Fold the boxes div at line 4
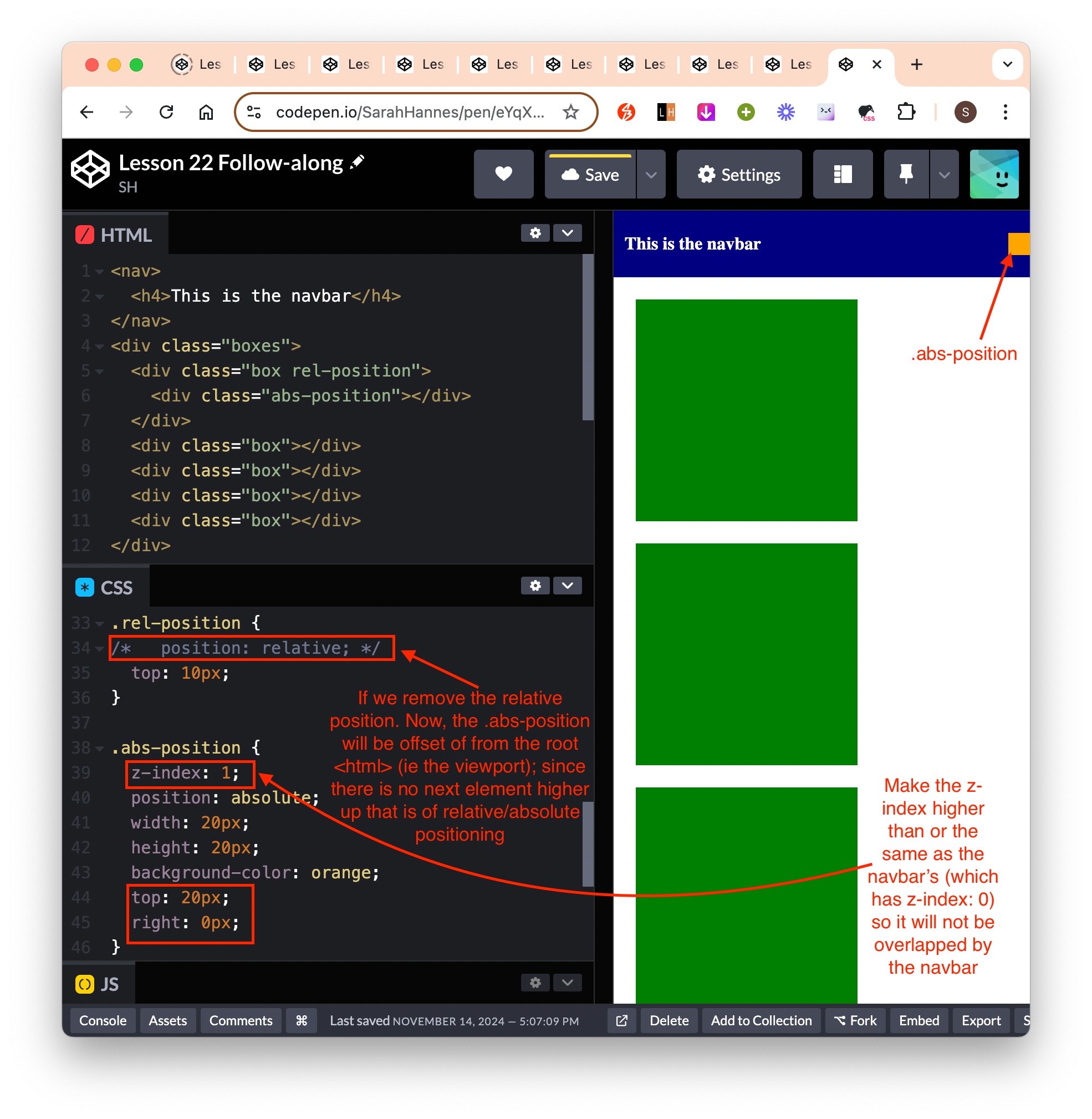 click(x=99, y=347)
